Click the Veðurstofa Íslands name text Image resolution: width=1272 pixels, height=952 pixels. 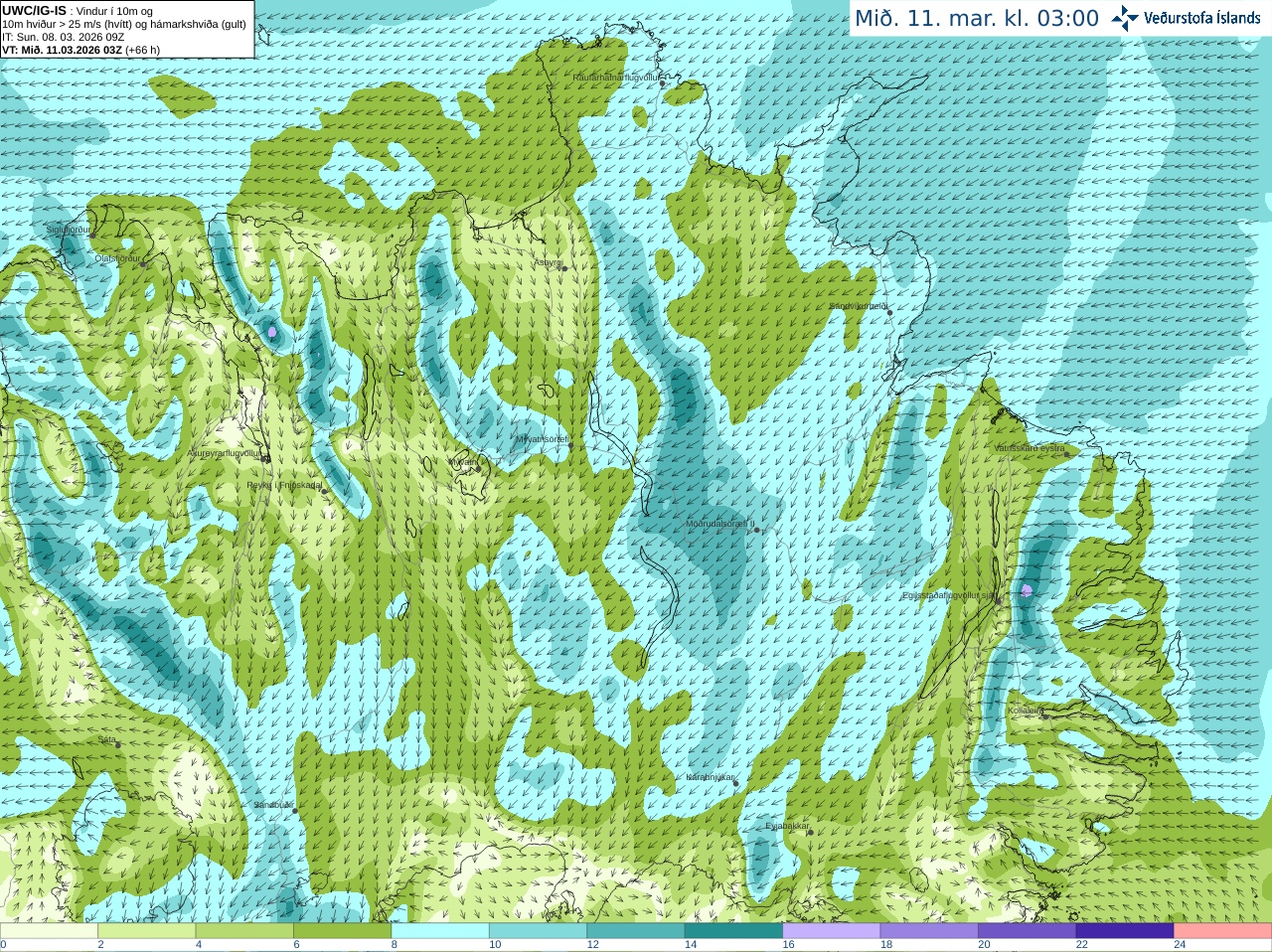pos(1202,18)
